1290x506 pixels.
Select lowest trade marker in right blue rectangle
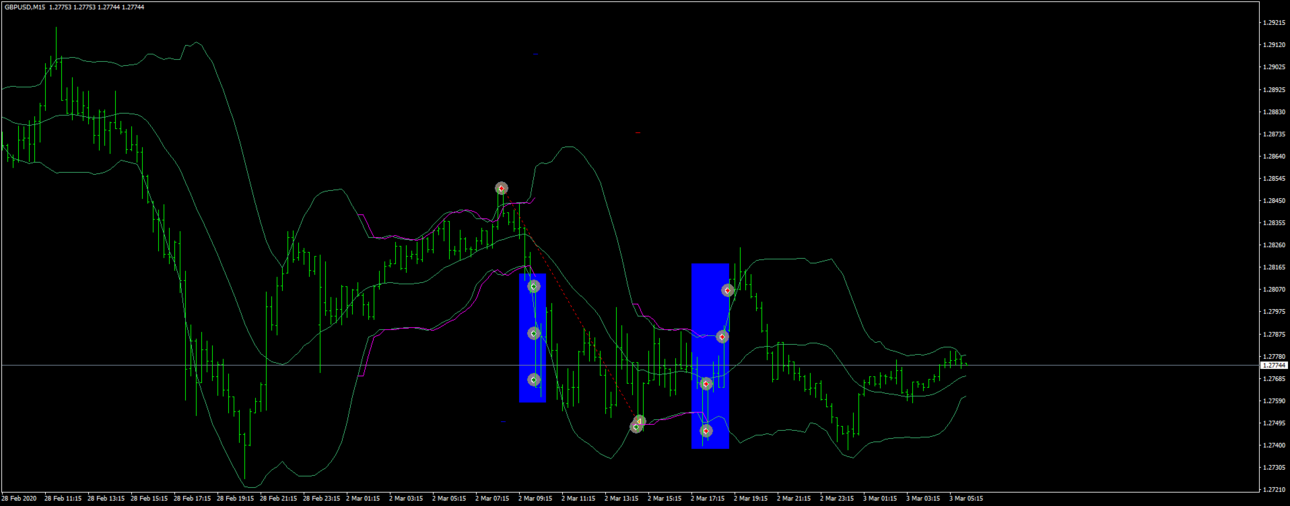[706, 431]
